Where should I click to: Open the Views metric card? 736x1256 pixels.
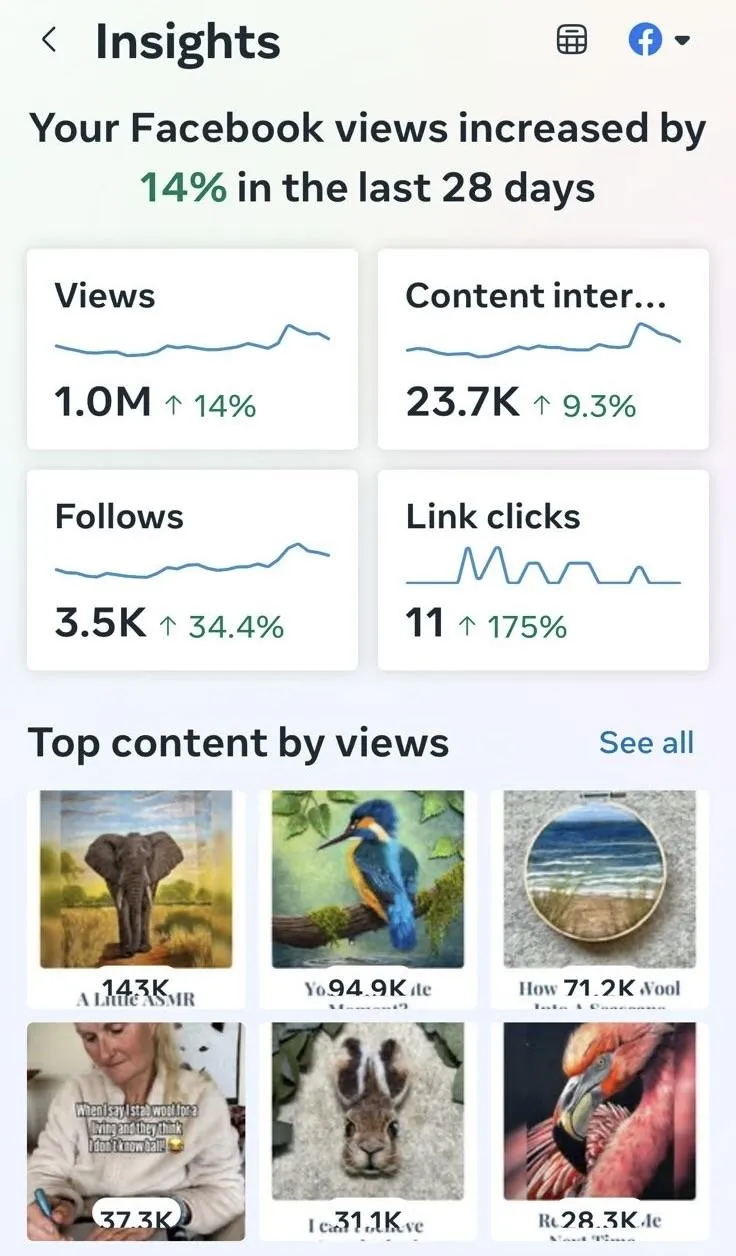pos(192,349)
